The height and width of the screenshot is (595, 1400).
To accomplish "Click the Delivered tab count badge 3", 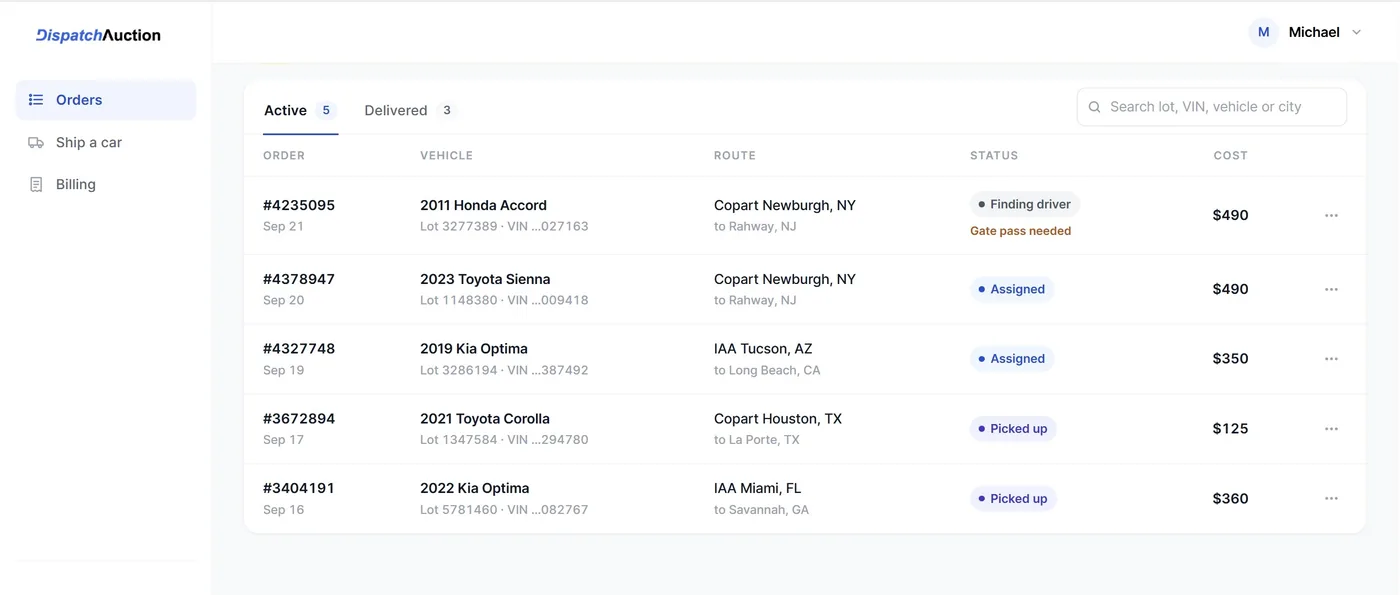I will coord(446,110).
